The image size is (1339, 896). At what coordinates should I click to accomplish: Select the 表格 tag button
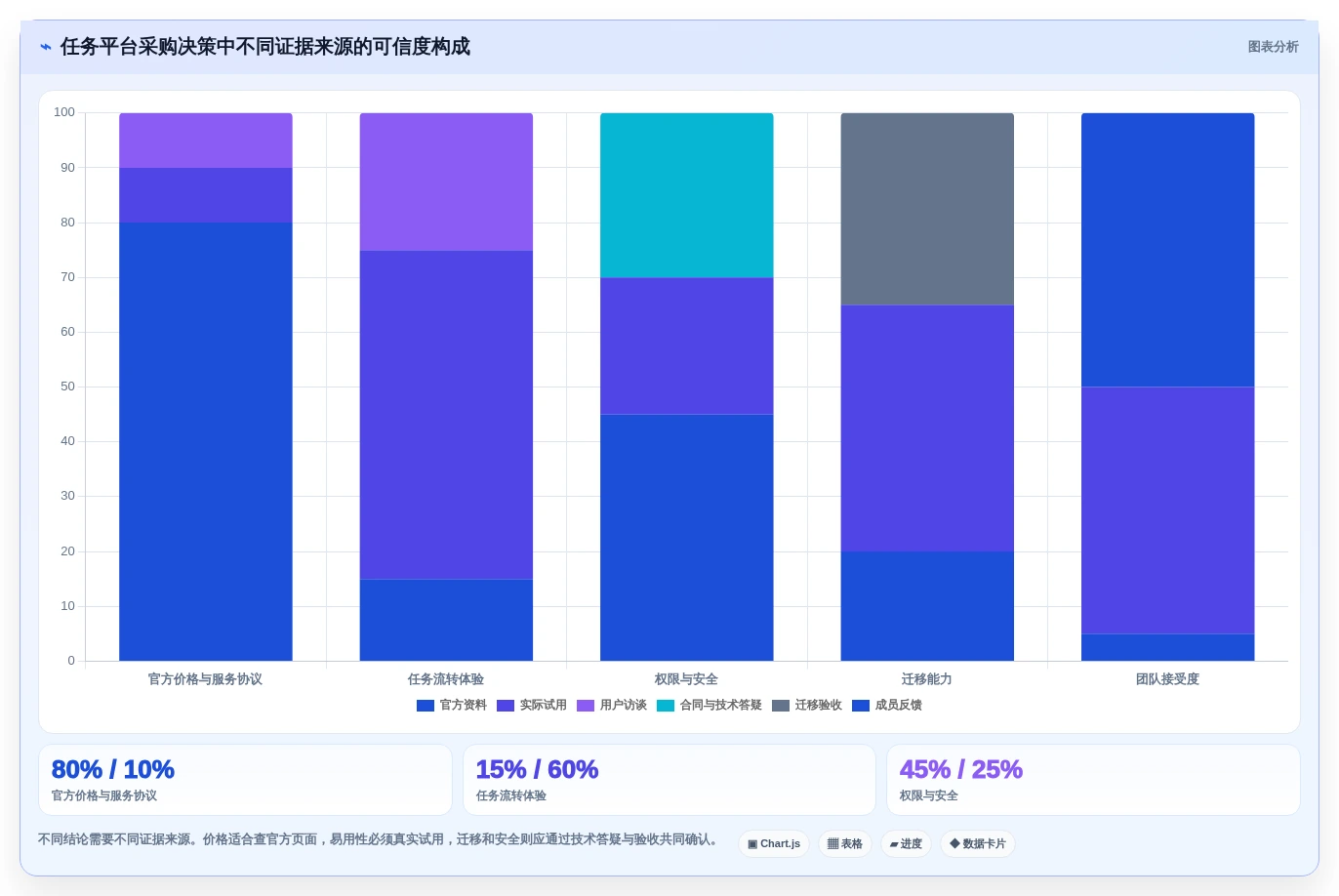click(x=845, y=843)
